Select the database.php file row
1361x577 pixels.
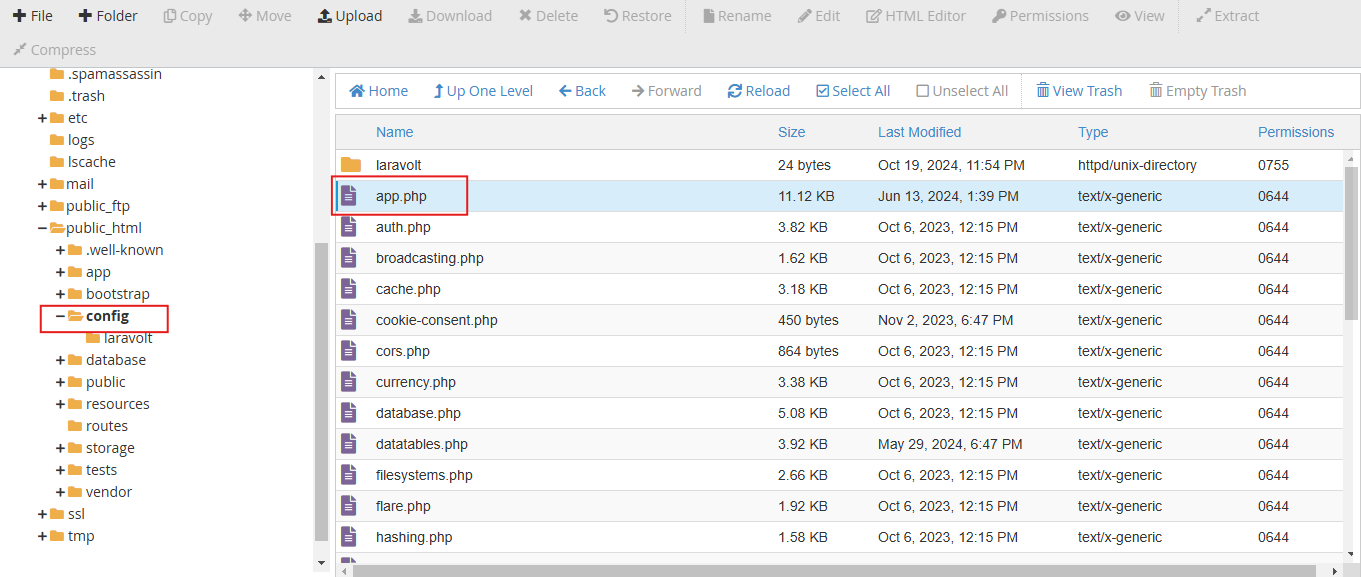(418, 413)
